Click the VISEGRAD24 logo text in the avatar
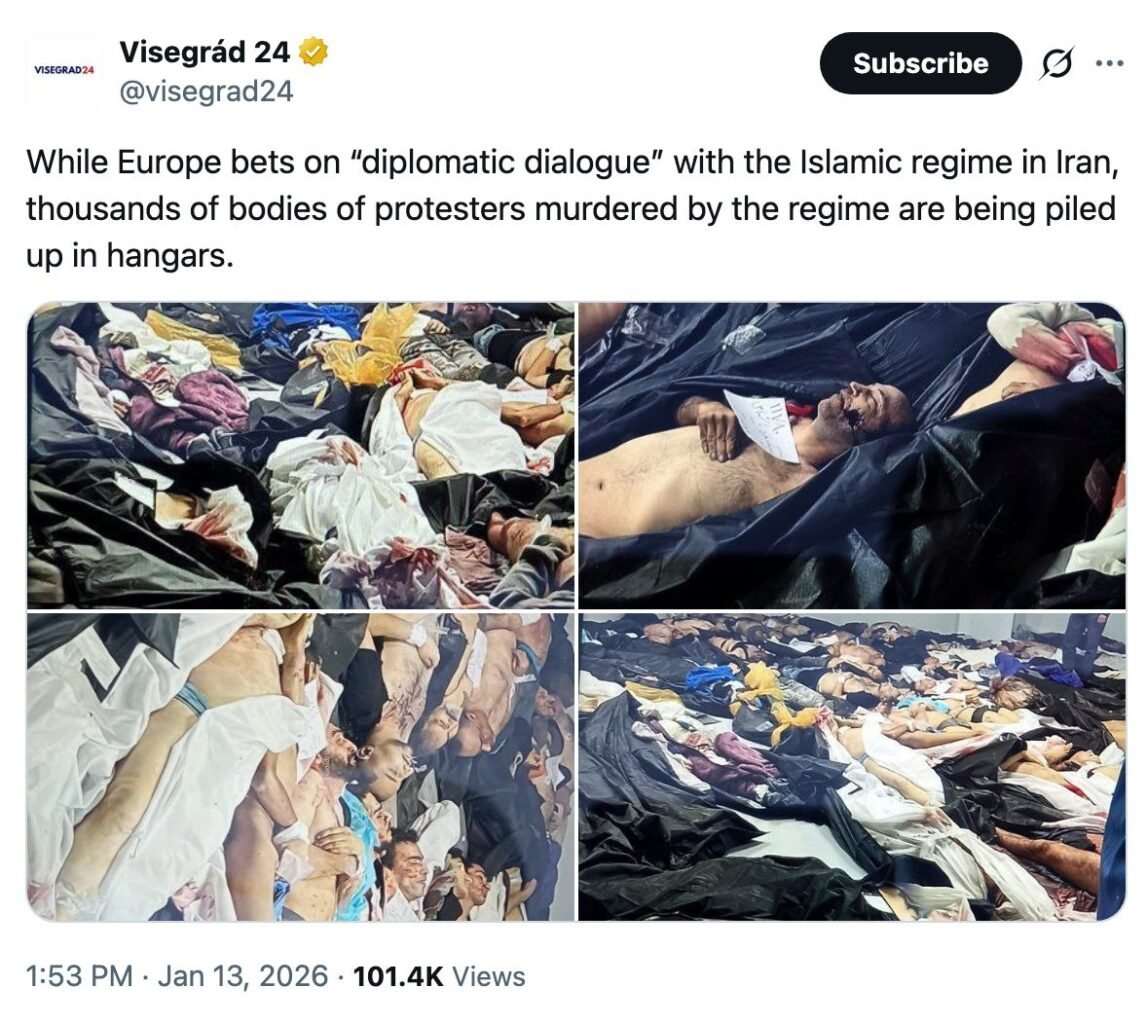The height and width of the screenshot is (1024, 1147). (x=64, y=69)
